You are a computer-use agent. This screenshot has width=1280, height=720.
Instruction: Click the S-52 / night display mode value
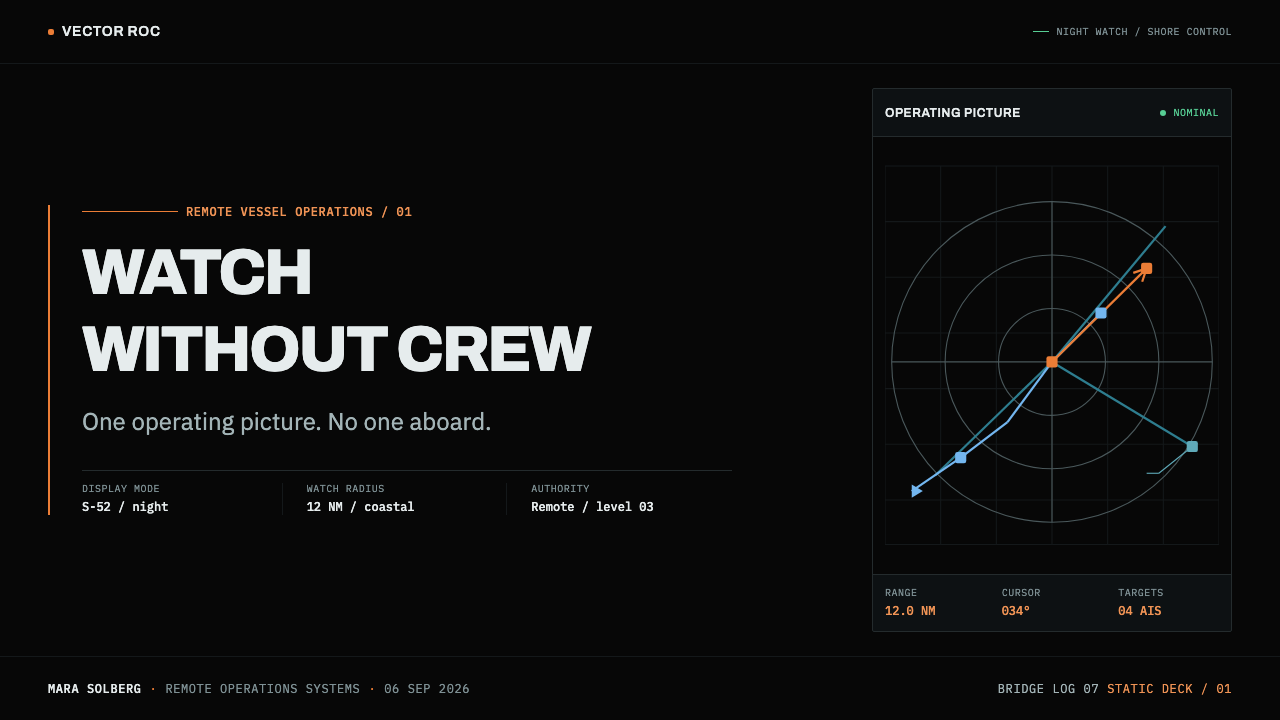pyautogui.click(x=125, y=507)
